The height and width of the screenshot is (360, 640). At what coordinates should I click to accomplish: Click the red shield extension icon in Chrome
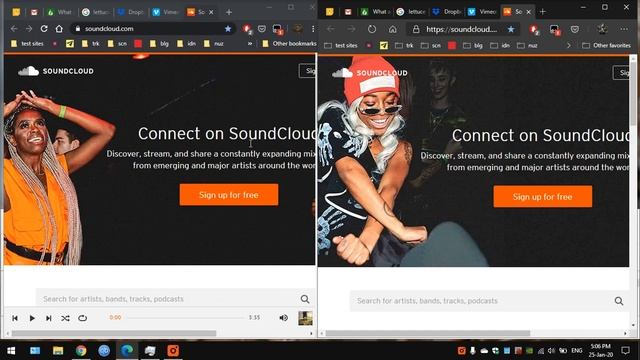247,29
